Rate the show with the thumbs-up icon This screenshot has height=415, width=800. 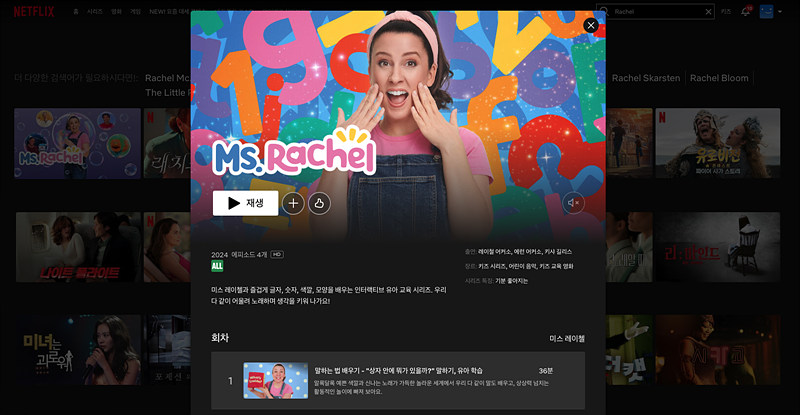click(x=319, y=203)
